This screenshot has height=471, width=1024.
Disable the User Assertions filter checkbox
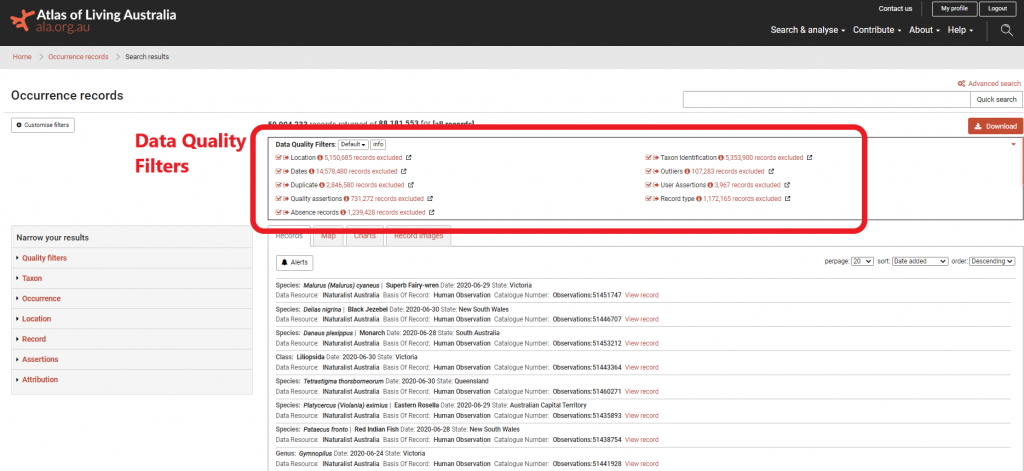pos(649,185)
